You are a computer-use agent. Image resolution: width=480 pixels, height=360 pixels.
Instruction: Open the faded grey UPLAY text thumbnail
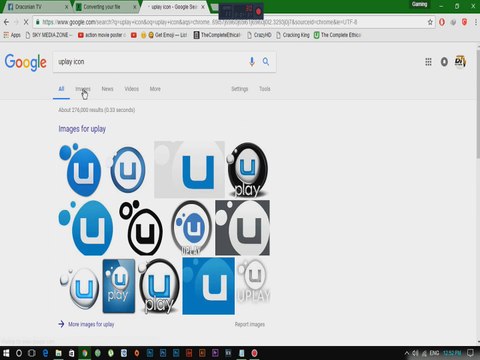[253, 282]
